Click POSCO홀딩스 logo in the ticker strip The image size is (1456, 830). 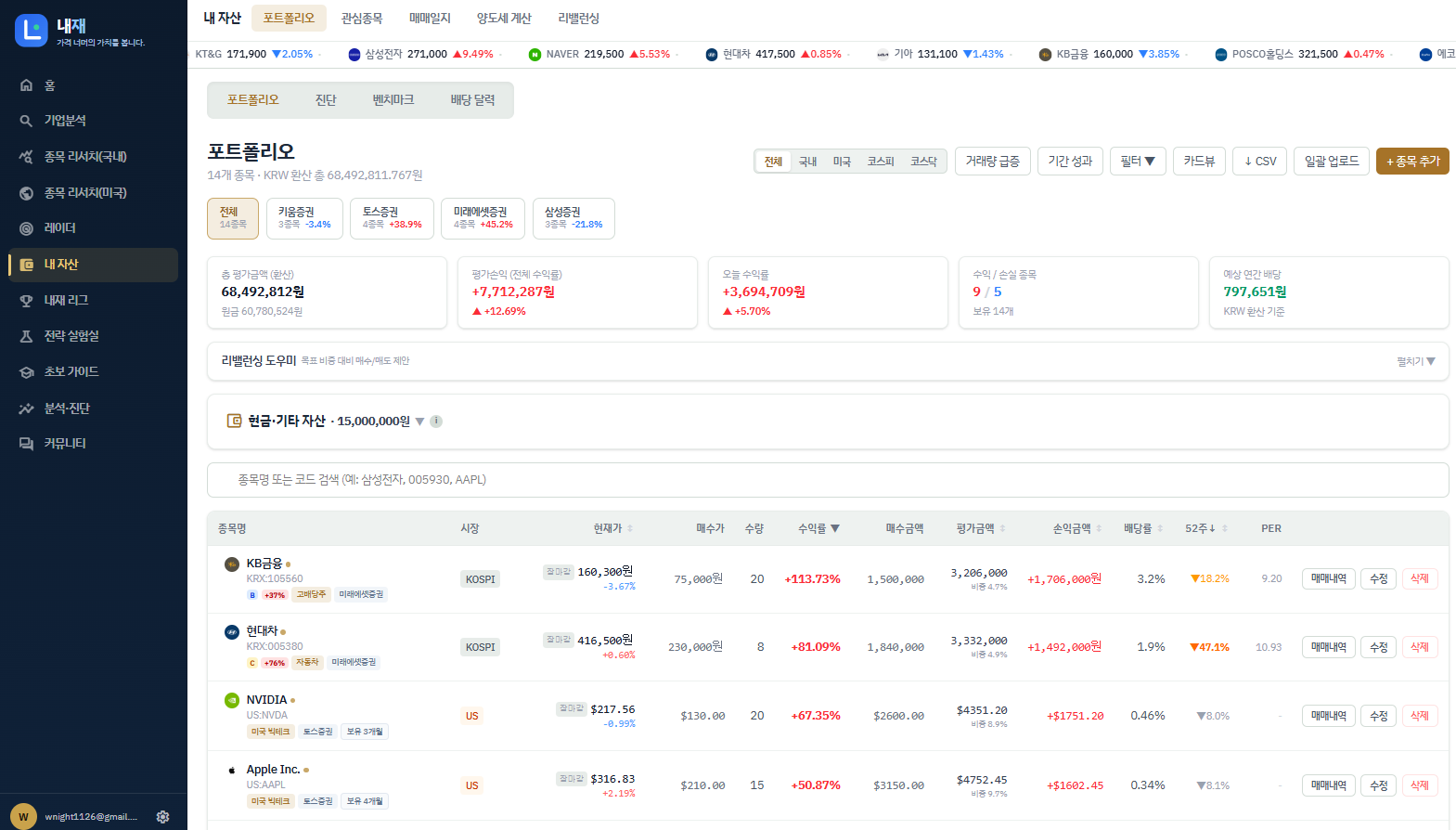(x=1221, y=55)
